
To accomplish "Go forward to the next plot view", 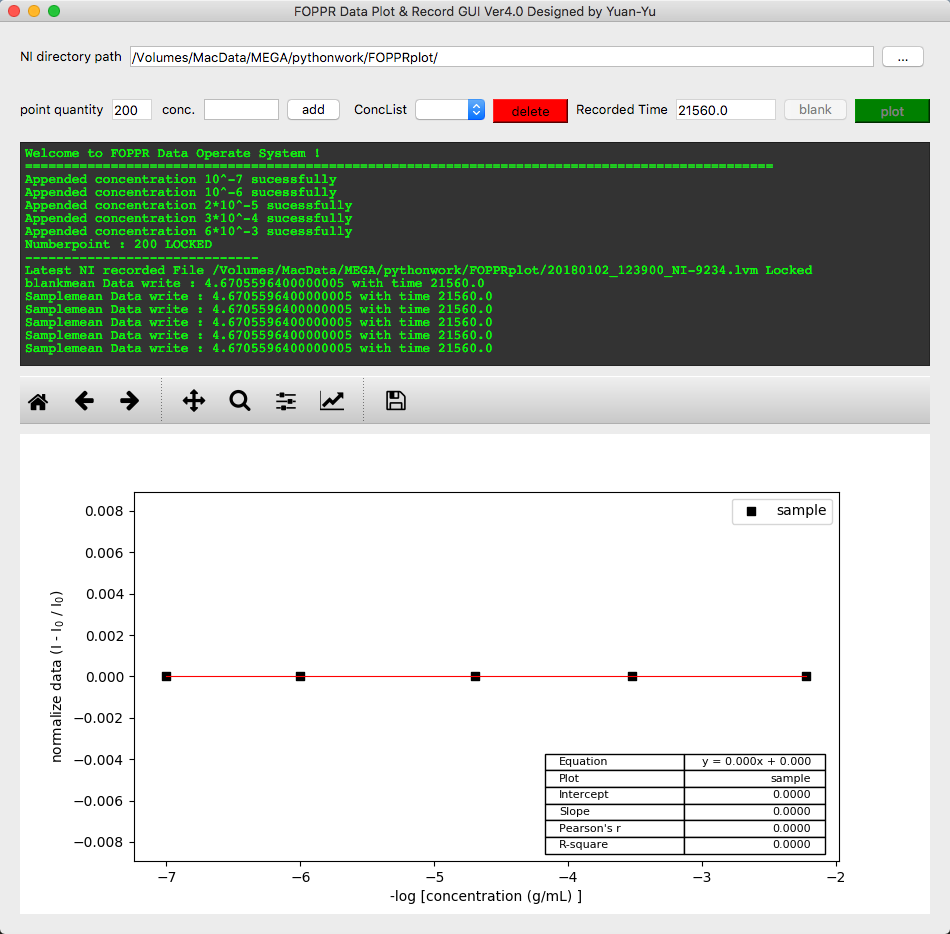I will coord(128,400).
